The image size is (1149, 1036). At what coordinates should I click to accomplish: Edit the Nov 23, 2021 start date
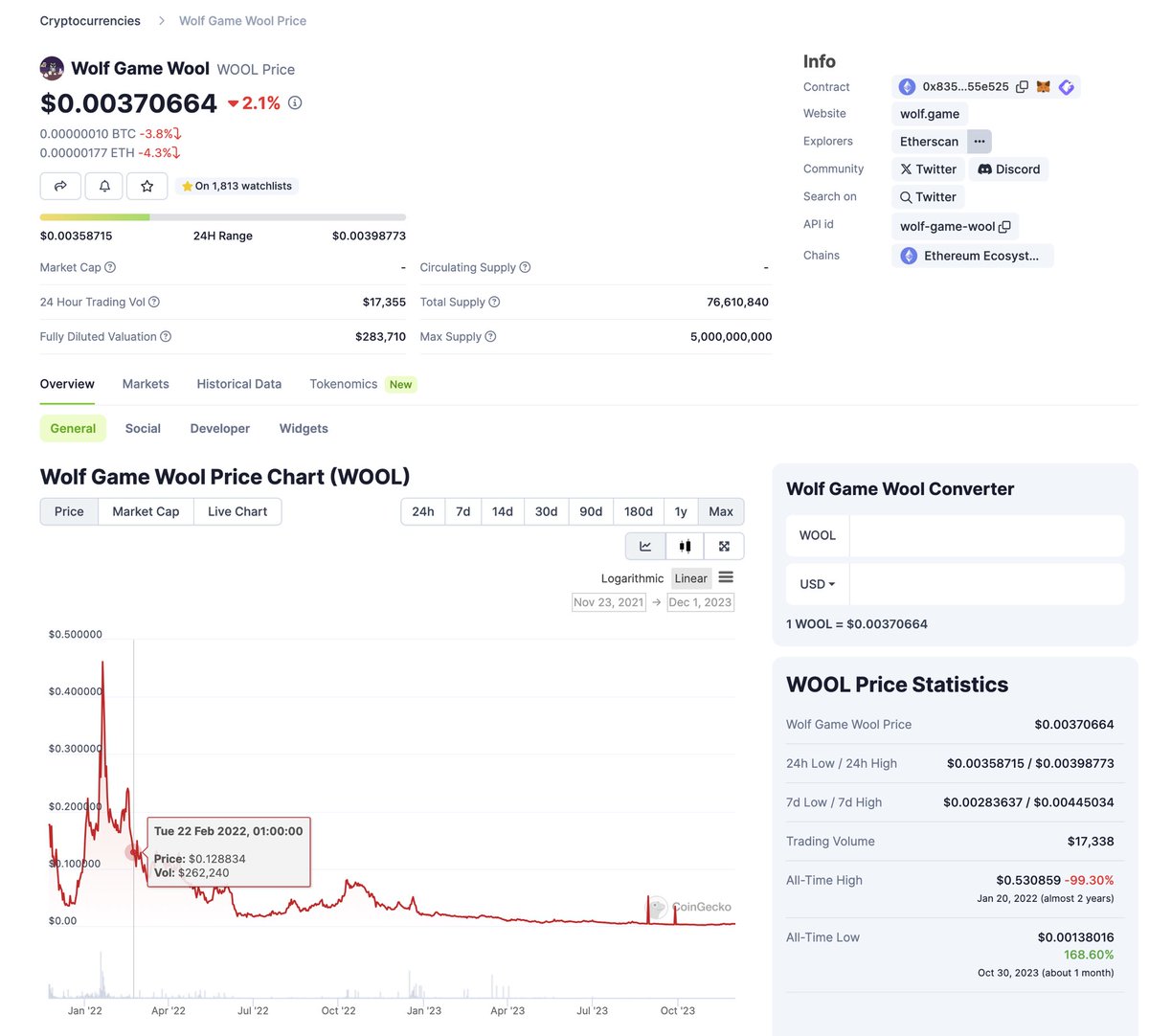(609, 602)
